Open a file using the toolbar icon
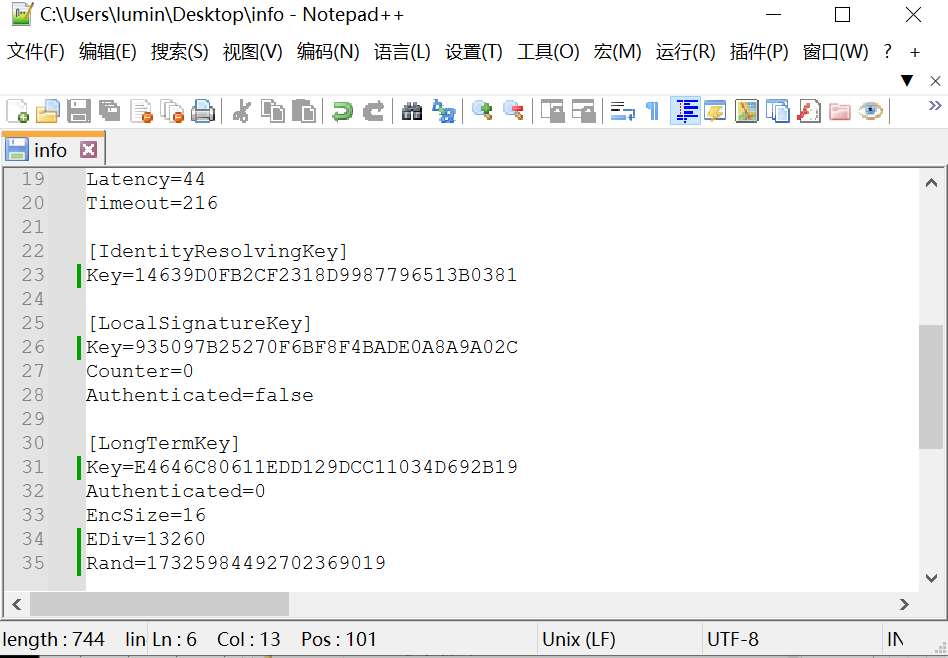The height and width of the screenshot is (658, 948). point(47,111)
